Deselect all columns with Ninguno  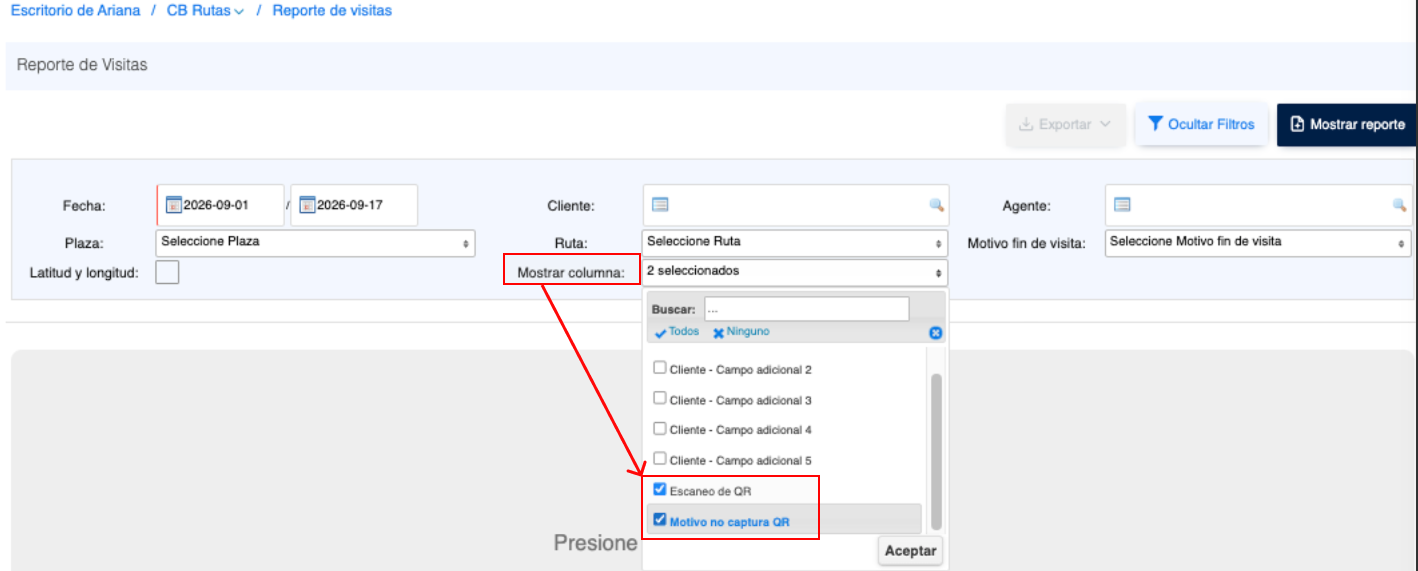741,332
